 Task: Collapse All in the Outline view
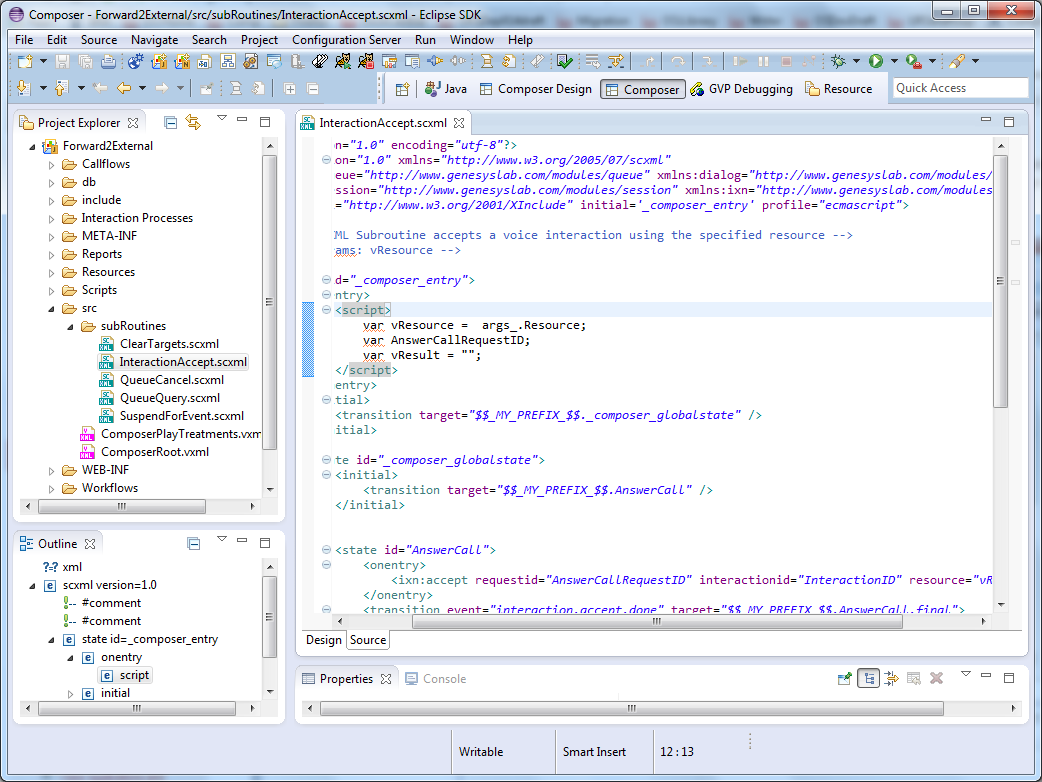point(194,543)
